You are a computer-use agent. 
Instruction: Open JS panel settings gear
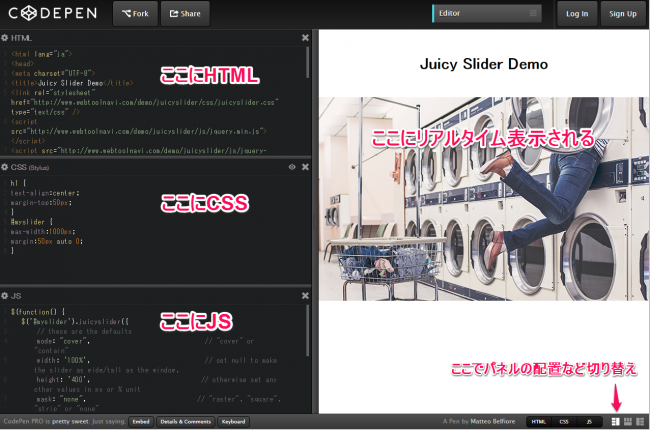tap(5, 296)
